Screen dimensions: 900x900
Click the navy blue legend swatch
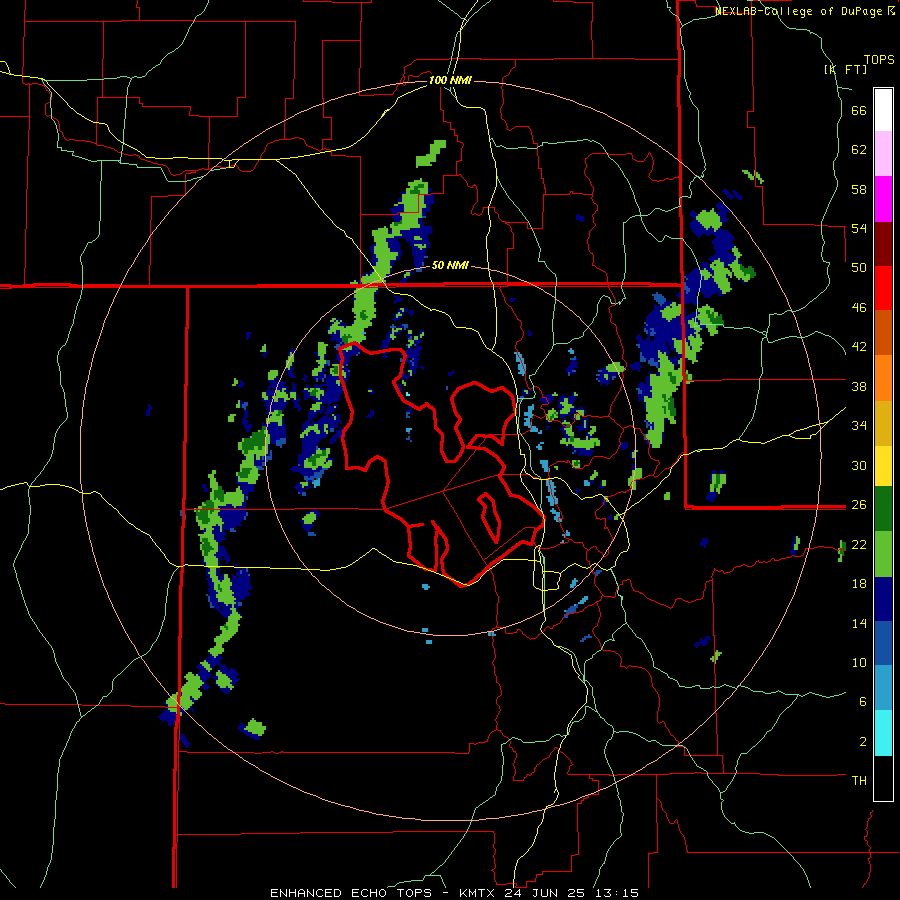coord(883,599)
